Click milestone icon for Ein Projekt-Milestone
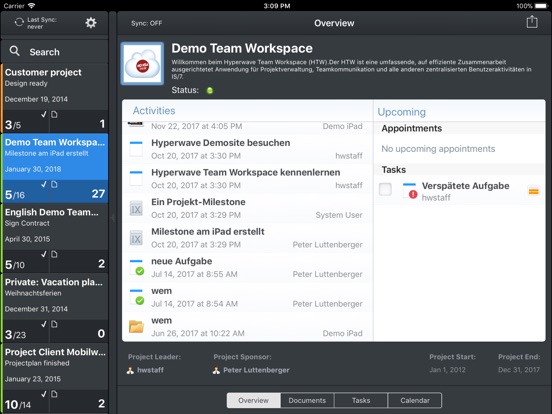This screenshot has width=552, height=414. (136, 208)
